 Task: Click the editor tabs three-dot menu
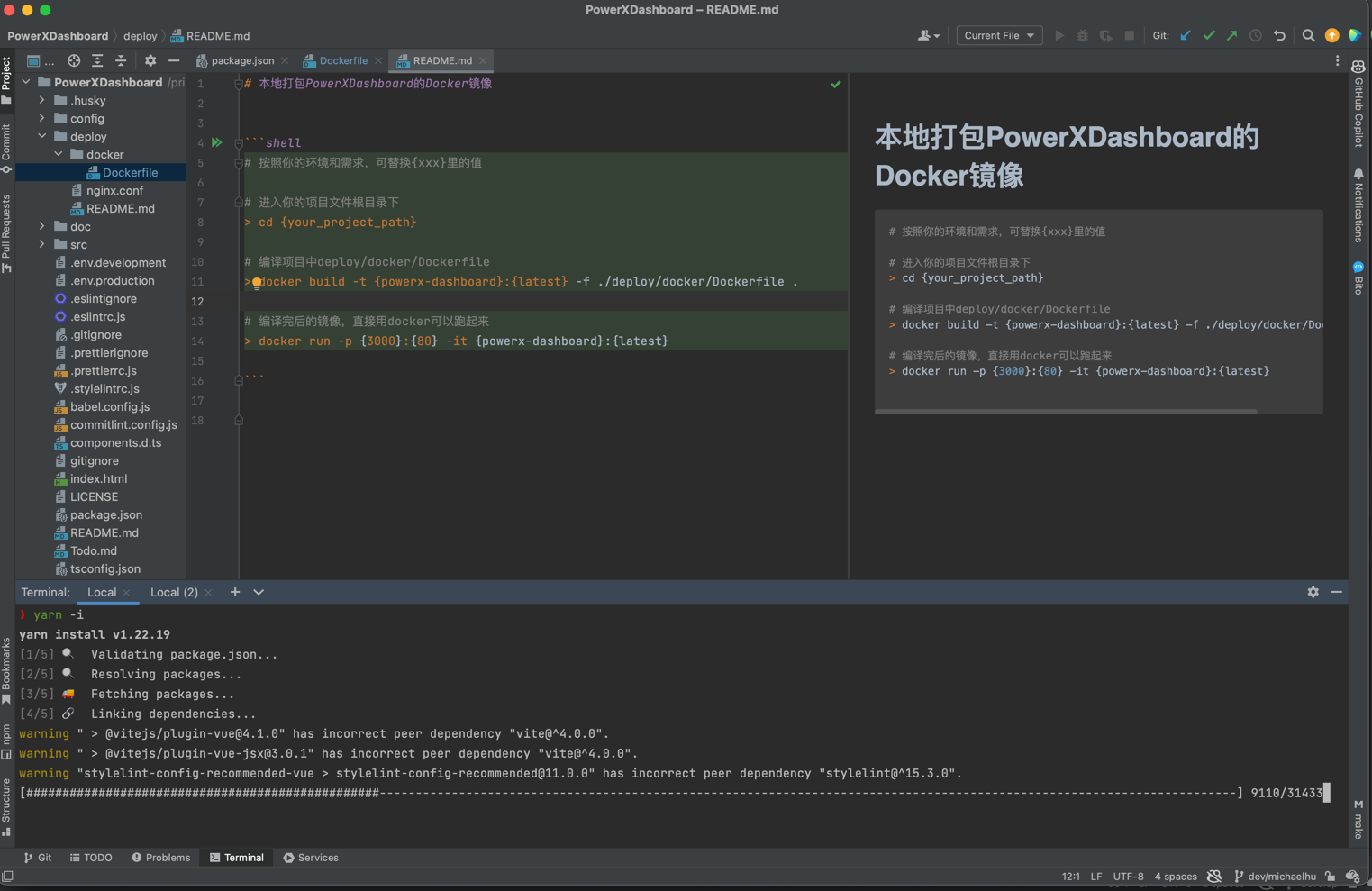pos(1337,60)
